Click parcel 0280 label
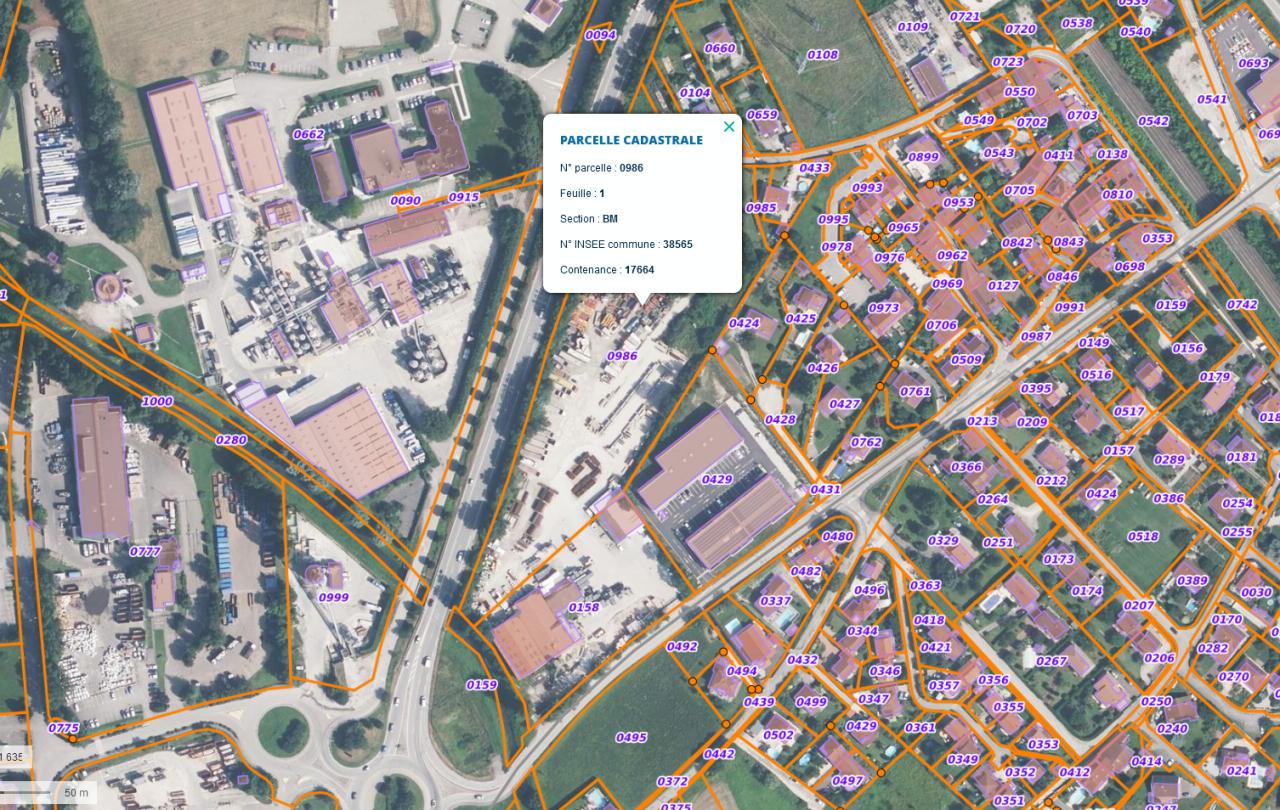The width and height of the screenshot is (1280, 810). (x=231, y=440)
